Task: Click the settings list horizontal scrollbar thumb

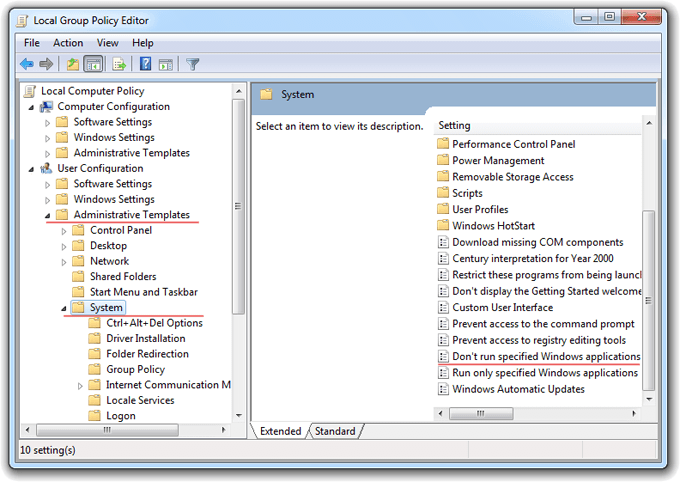Action: (x=481, y=413)
